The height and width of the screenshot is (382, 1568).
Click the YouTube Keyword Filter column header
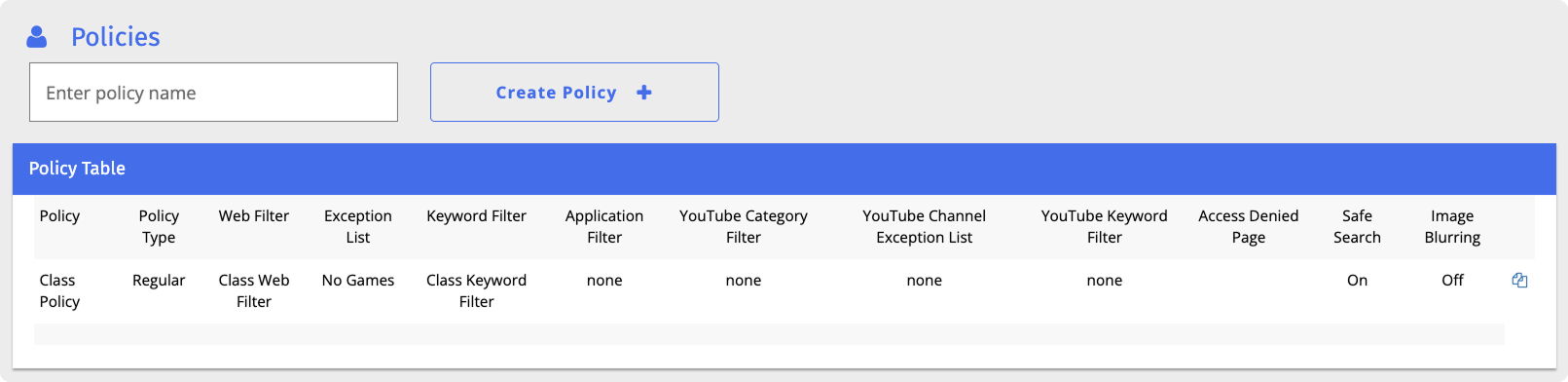point(1105,227)
